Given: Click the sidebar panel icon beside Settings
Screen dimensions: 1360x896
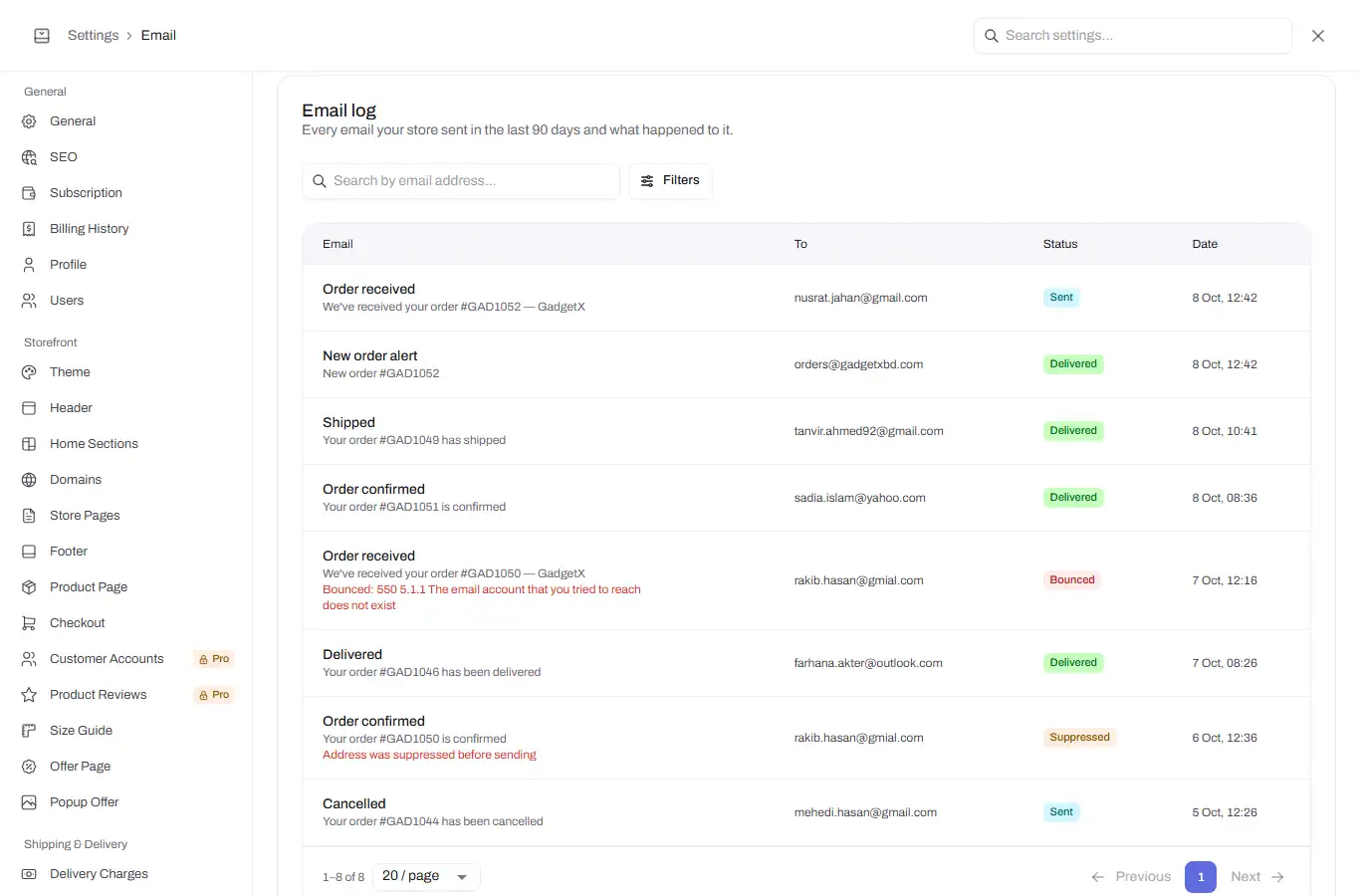Looking at the screenshot, I should [42, 36].
